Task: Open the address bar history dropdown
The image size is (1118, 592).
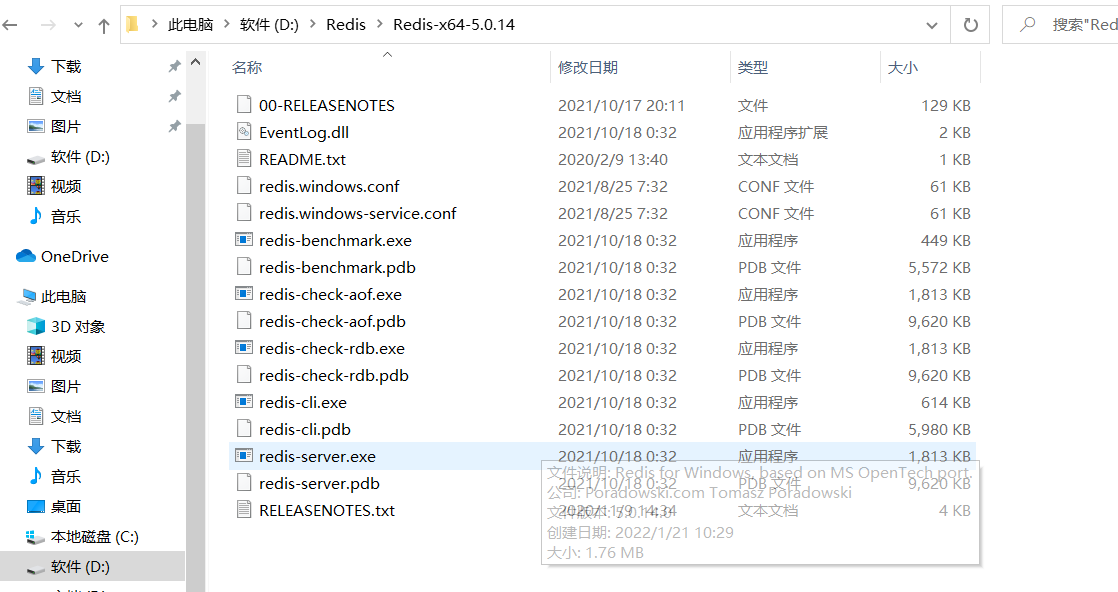Action: click(x=931, y=24)
